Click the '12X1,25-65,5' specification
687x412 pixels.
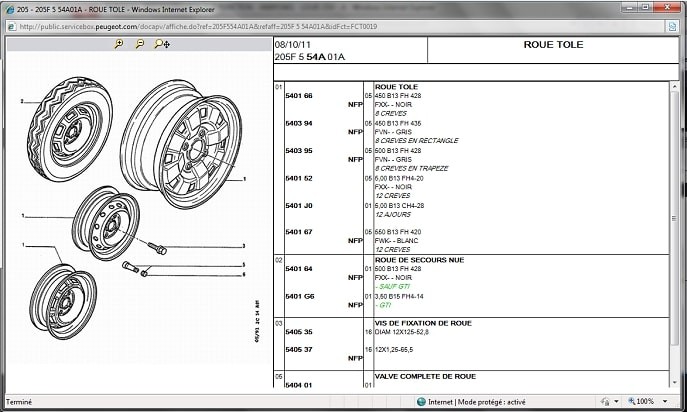(394, 349)
